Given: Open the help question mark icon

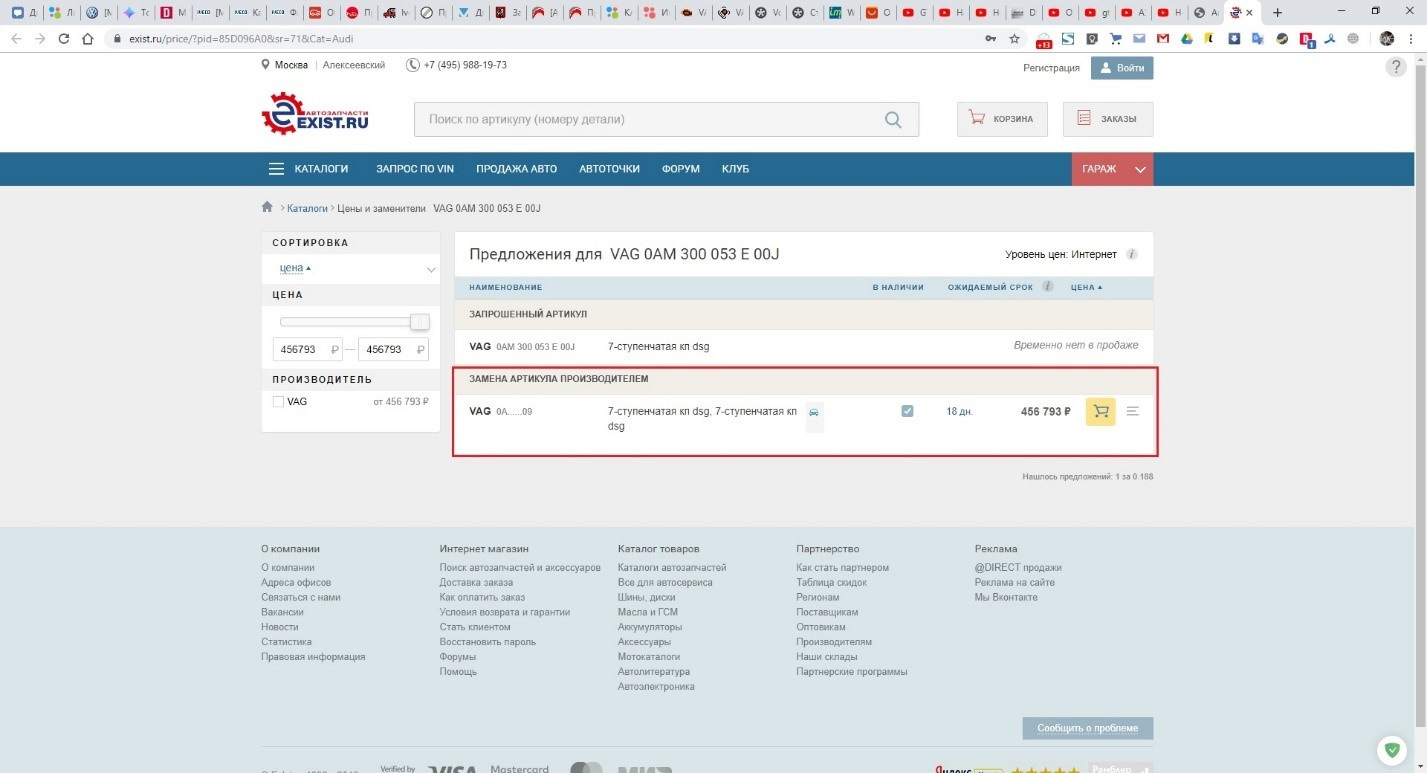Looking at the screenshot, I should click(x=1396, y=67).
